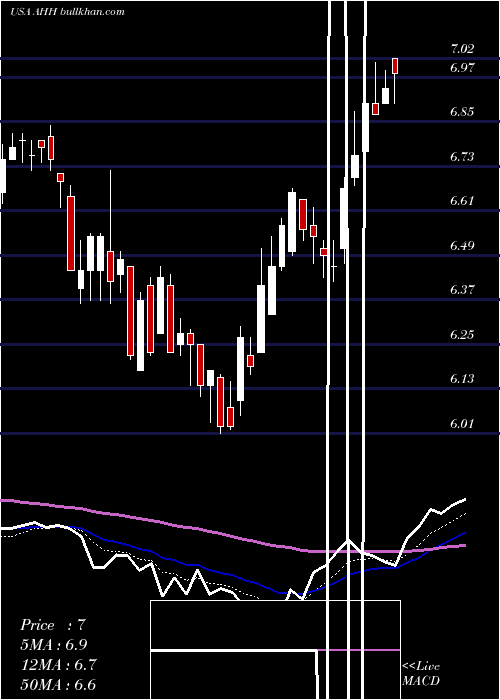Click the USA AHH bullkhan.com title
The width and height of the screenshot is (500, 700).
(x=67, y=12)
